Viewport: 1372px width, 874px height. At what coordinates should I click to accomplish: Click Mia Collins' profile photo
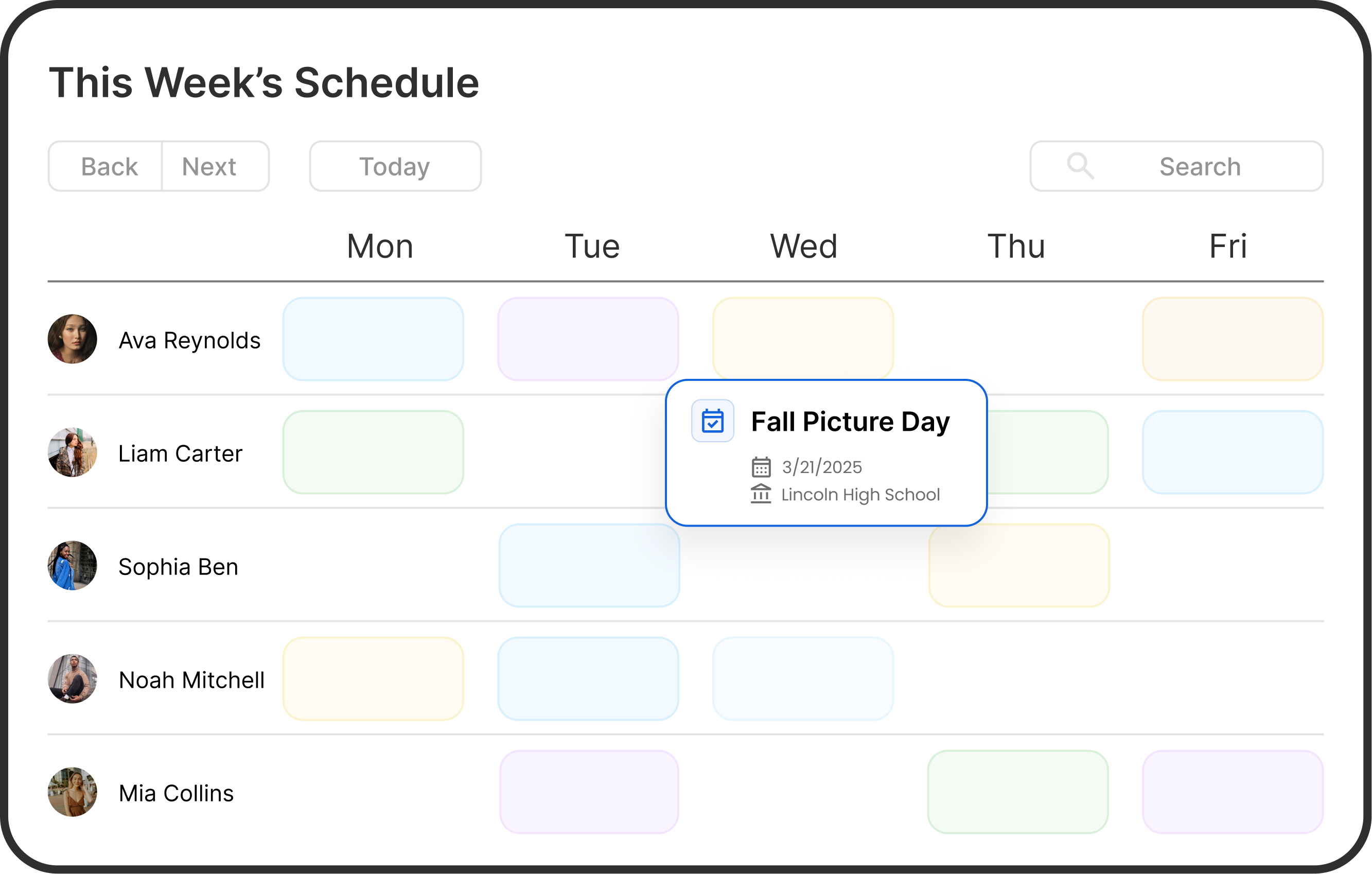73,792
